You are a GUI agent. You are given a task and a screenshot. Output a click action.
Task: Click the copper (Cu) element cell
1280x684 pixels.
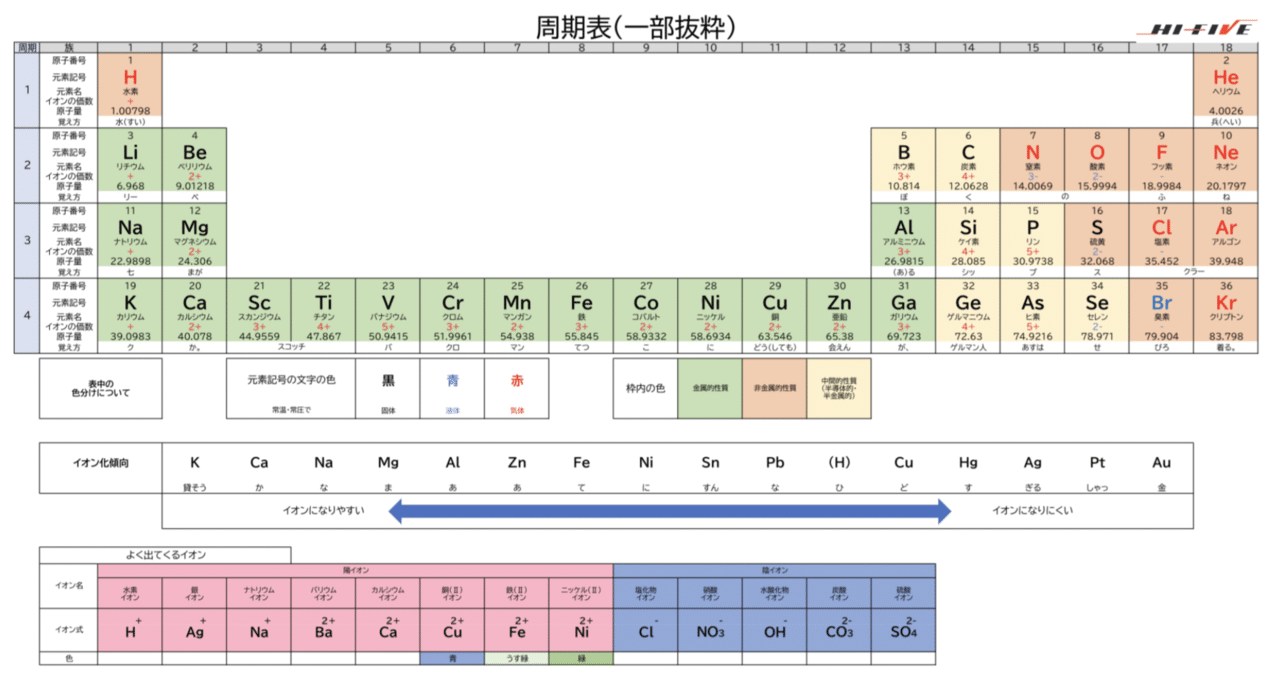(x=775, y=313)
